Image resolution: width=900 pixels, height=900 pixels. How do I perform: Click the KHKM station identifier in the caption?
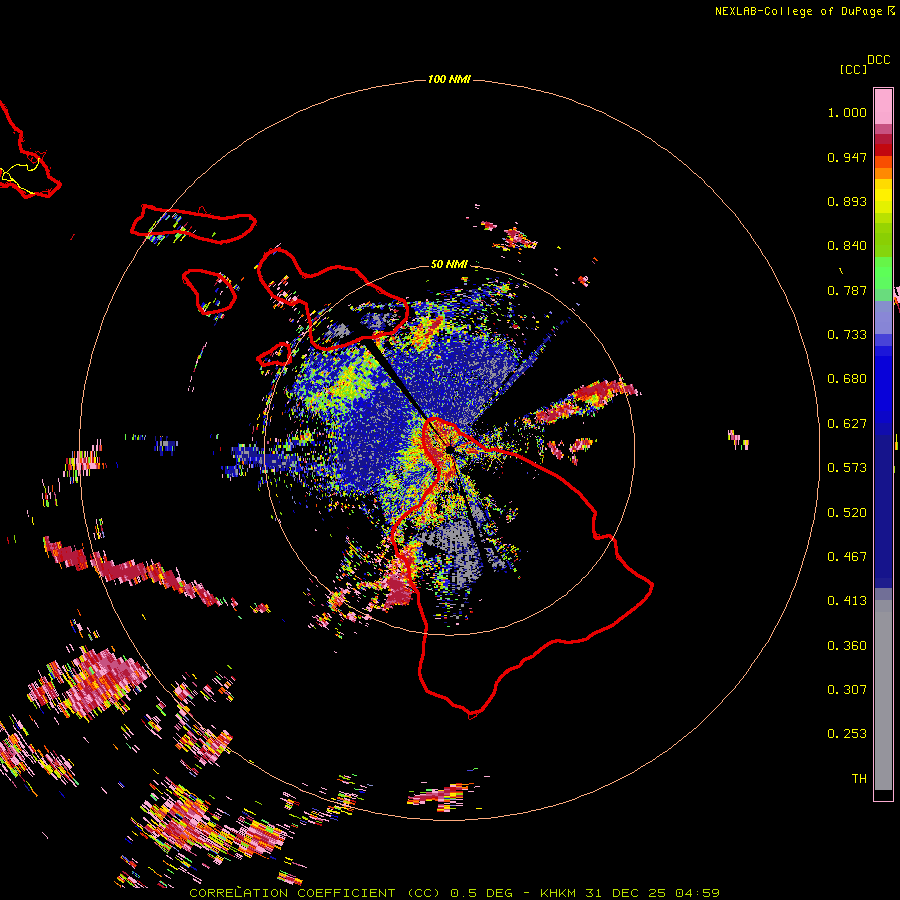(557, 893)
